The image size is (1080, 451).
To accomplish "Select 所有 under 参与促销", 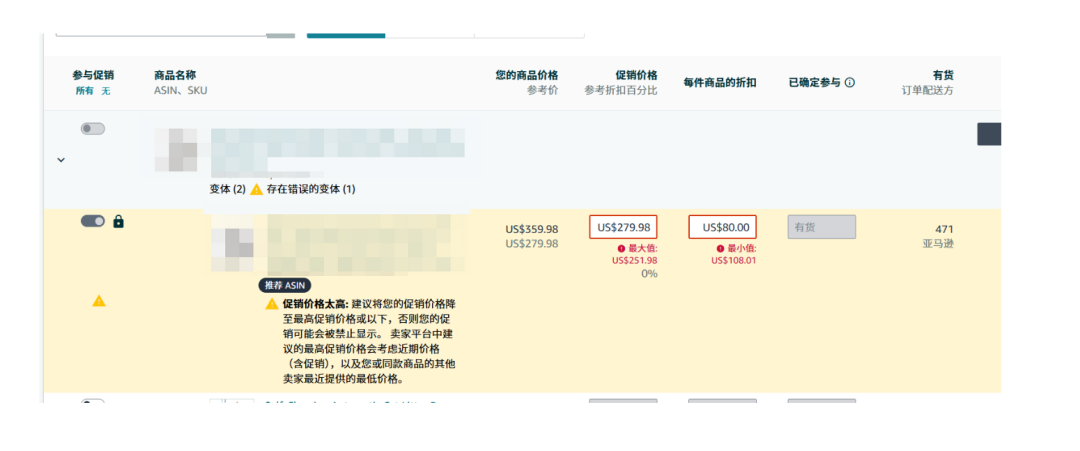I will (84, 91).
